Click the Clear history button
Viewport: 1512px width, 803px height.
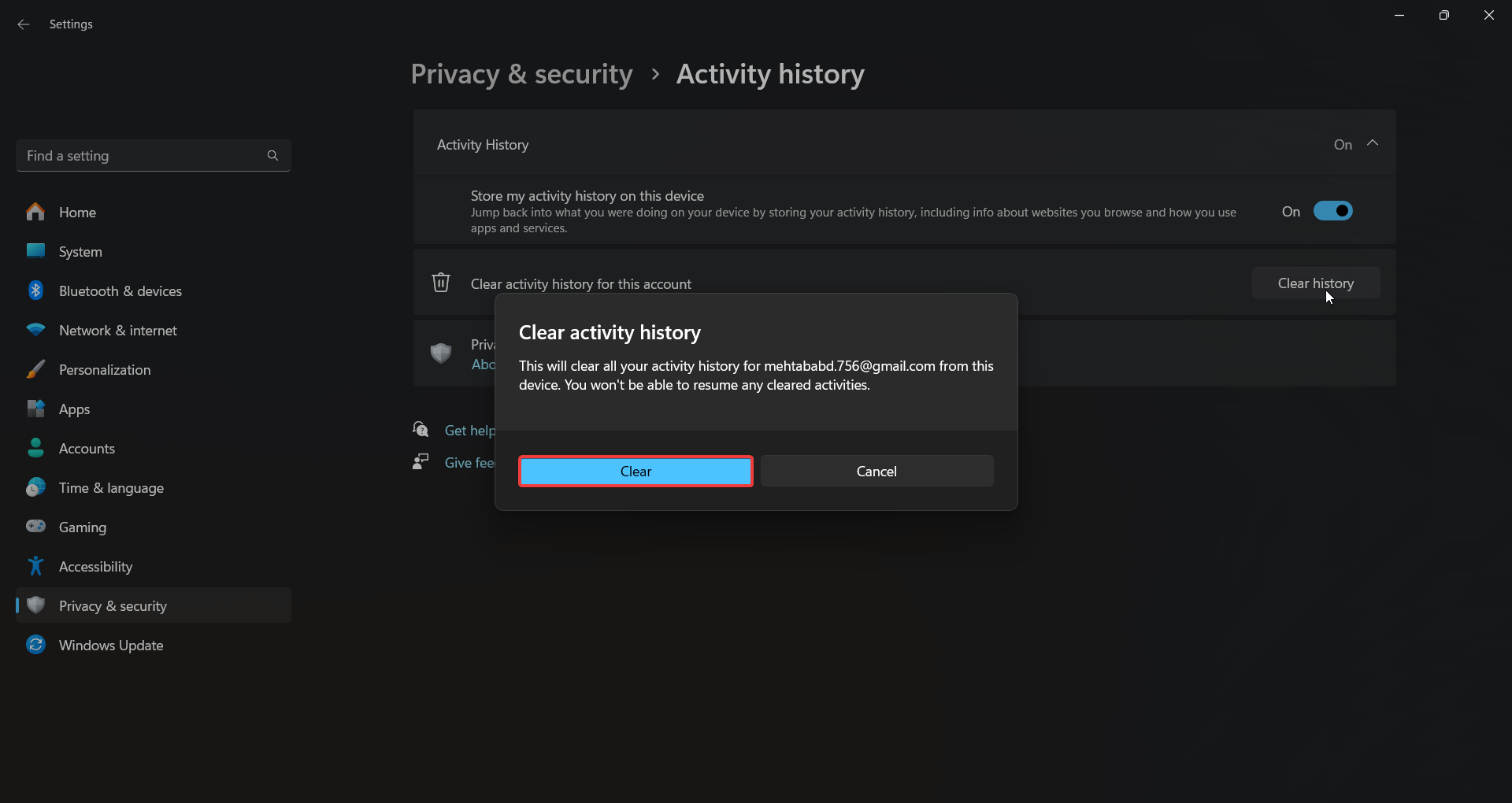click(1316, 283)
